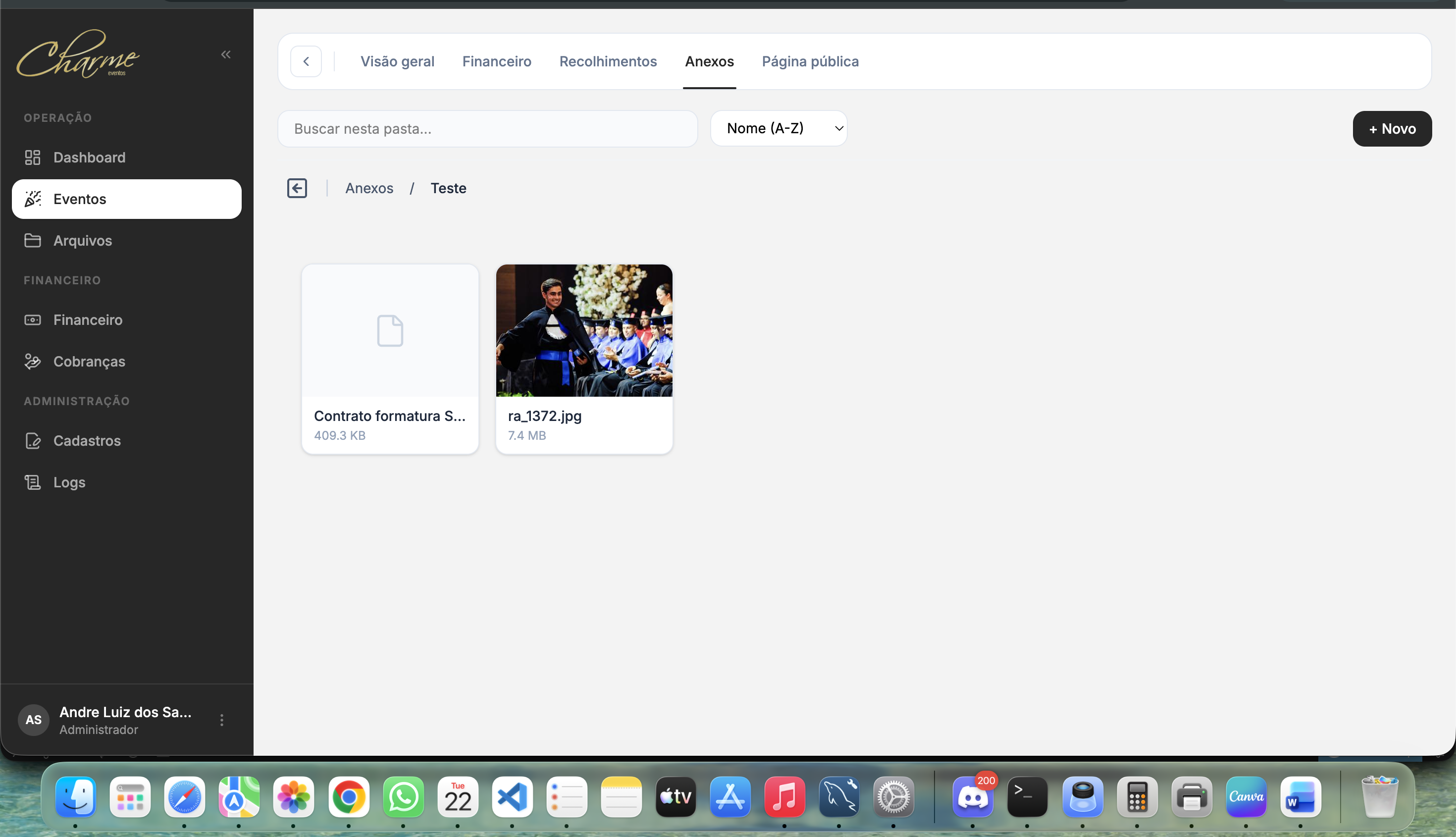Open the user options three-dot menu
Viewport: 1456px width, 837px height.
point(222,720)
